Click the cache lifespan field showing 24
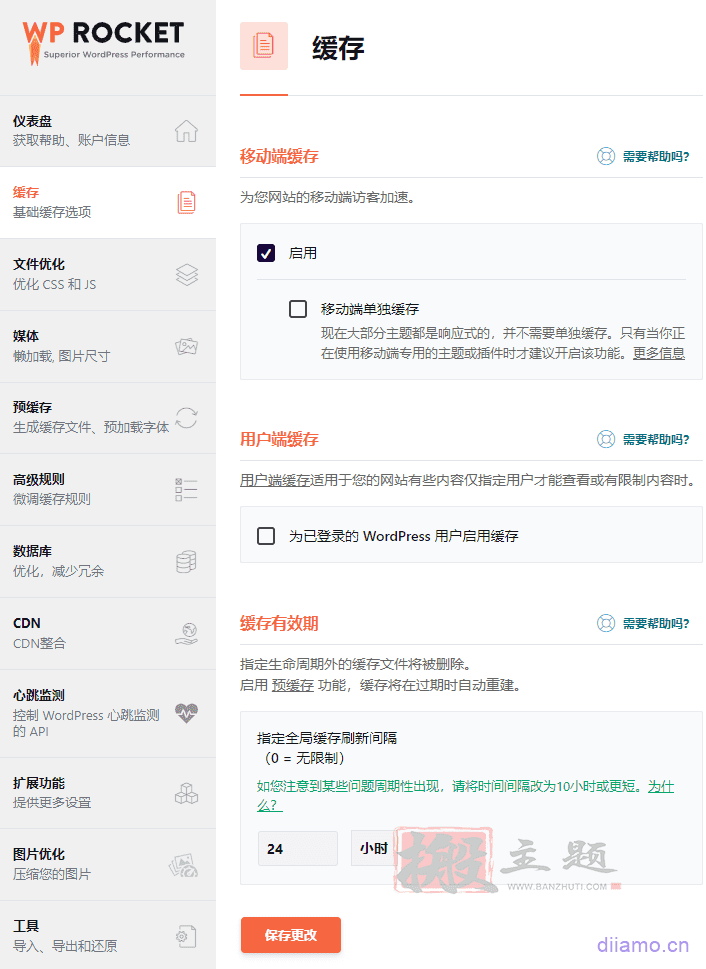The height and width of the screenshot is (969, 706). click(x=298, y=848)
